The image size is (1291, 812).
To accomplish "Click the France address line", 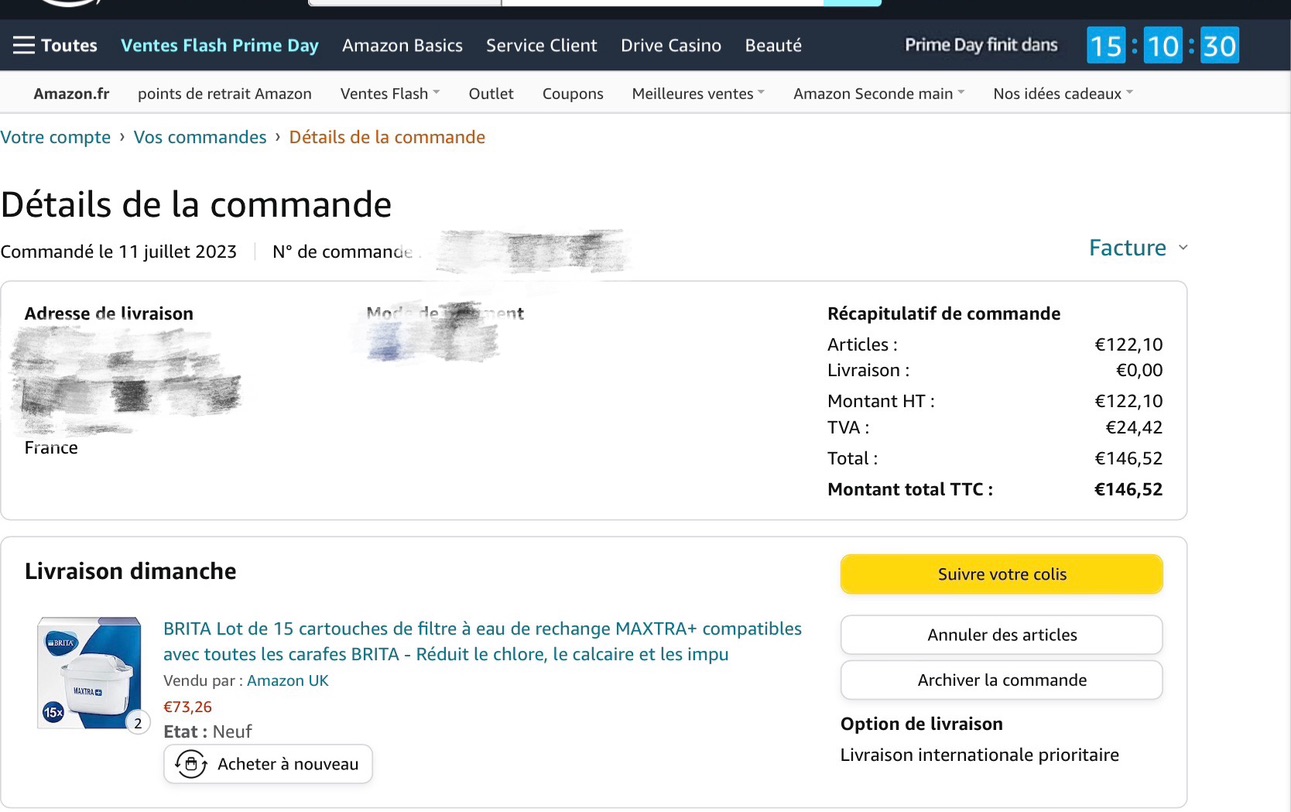I will [51, 447].
